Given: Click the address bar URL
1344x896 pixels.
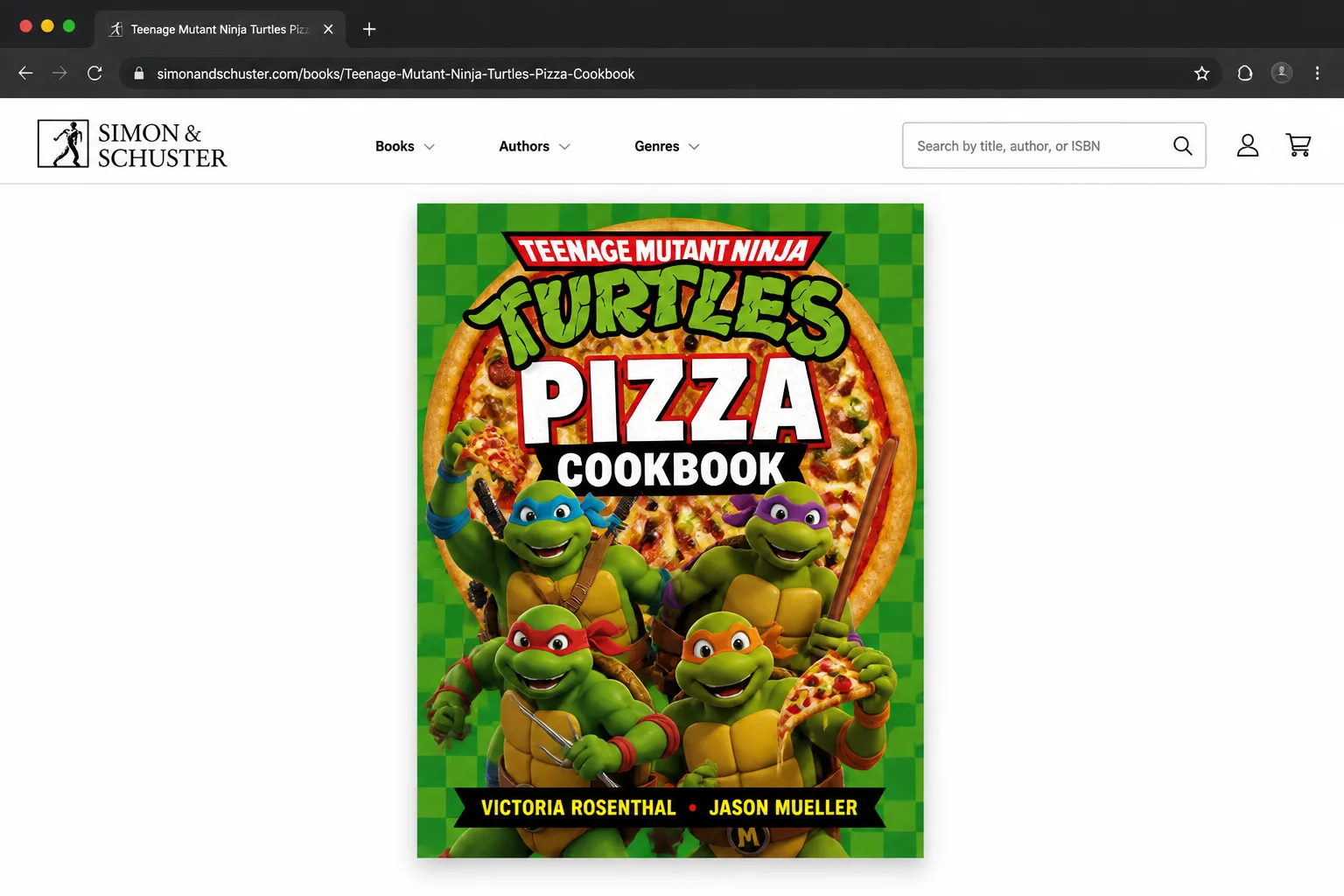Looking at the screenshot, I should click(x=395, y=73).
